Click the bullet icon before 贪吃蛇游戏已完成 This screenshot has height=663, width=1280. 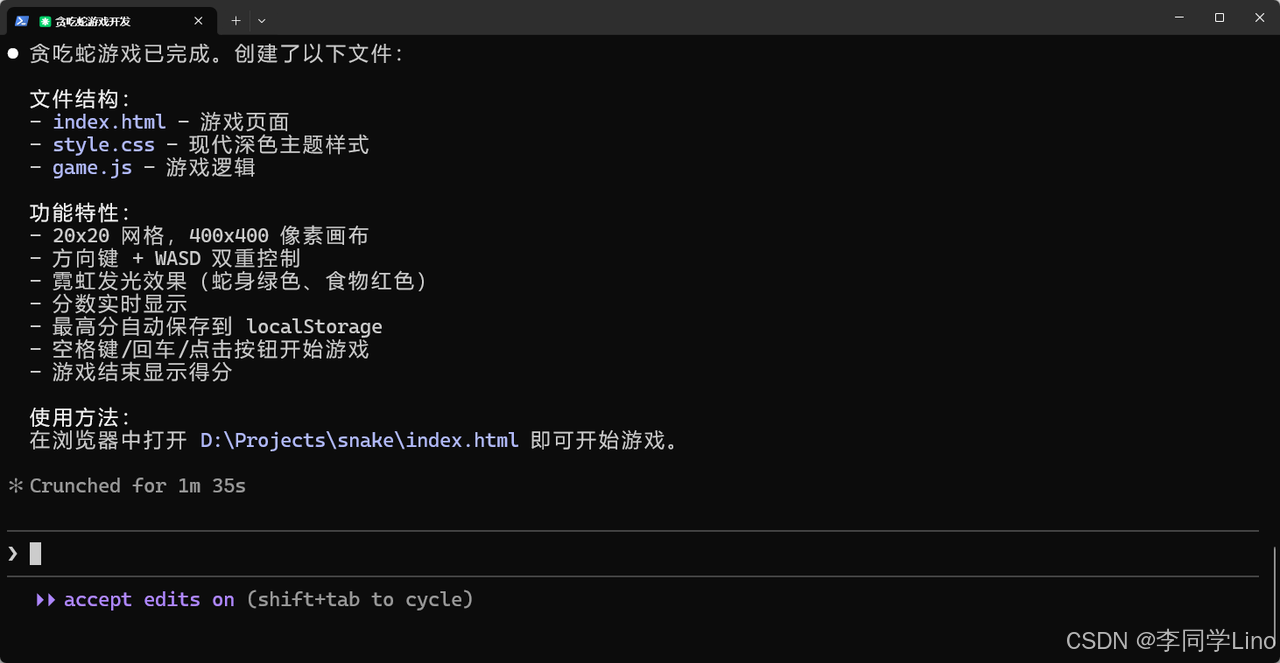pos(12,53)
